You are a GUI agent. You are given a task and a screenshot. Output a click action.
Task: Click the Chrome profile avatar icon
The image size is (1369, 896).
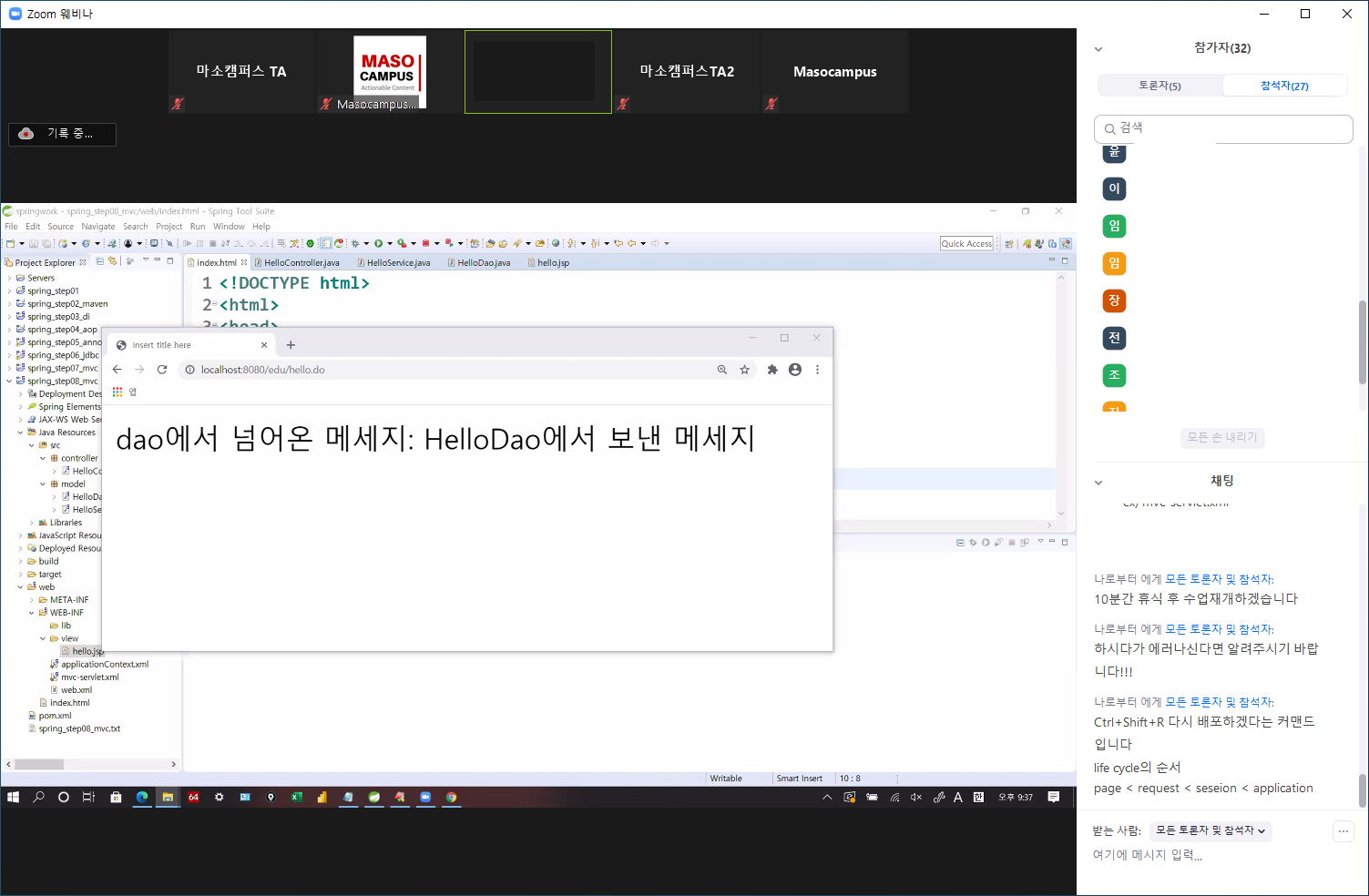(x=795, y=370)
